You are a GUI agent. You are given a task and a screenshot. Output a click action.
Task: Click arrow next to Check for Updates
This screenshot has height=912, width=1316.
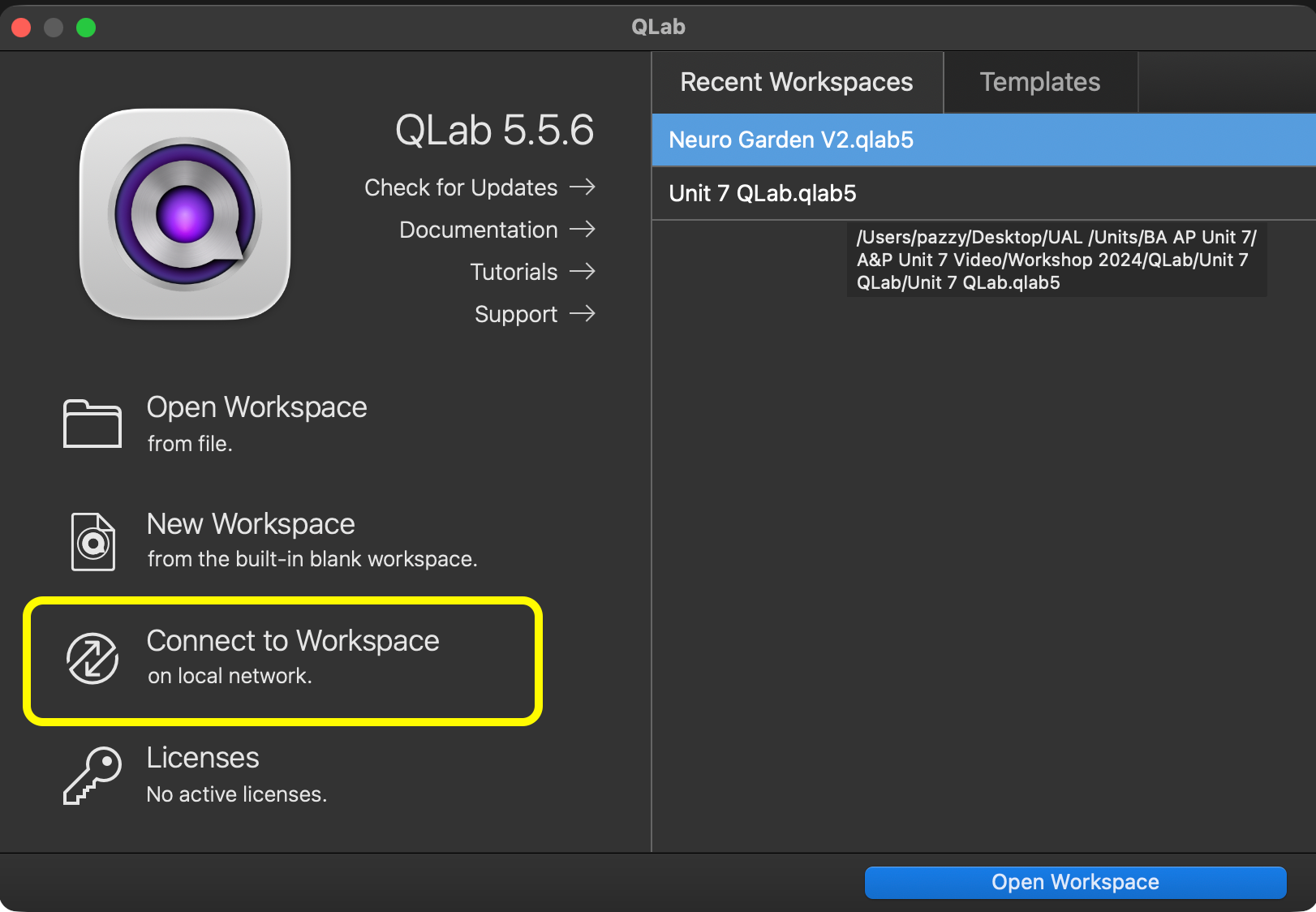click(583, 187)
